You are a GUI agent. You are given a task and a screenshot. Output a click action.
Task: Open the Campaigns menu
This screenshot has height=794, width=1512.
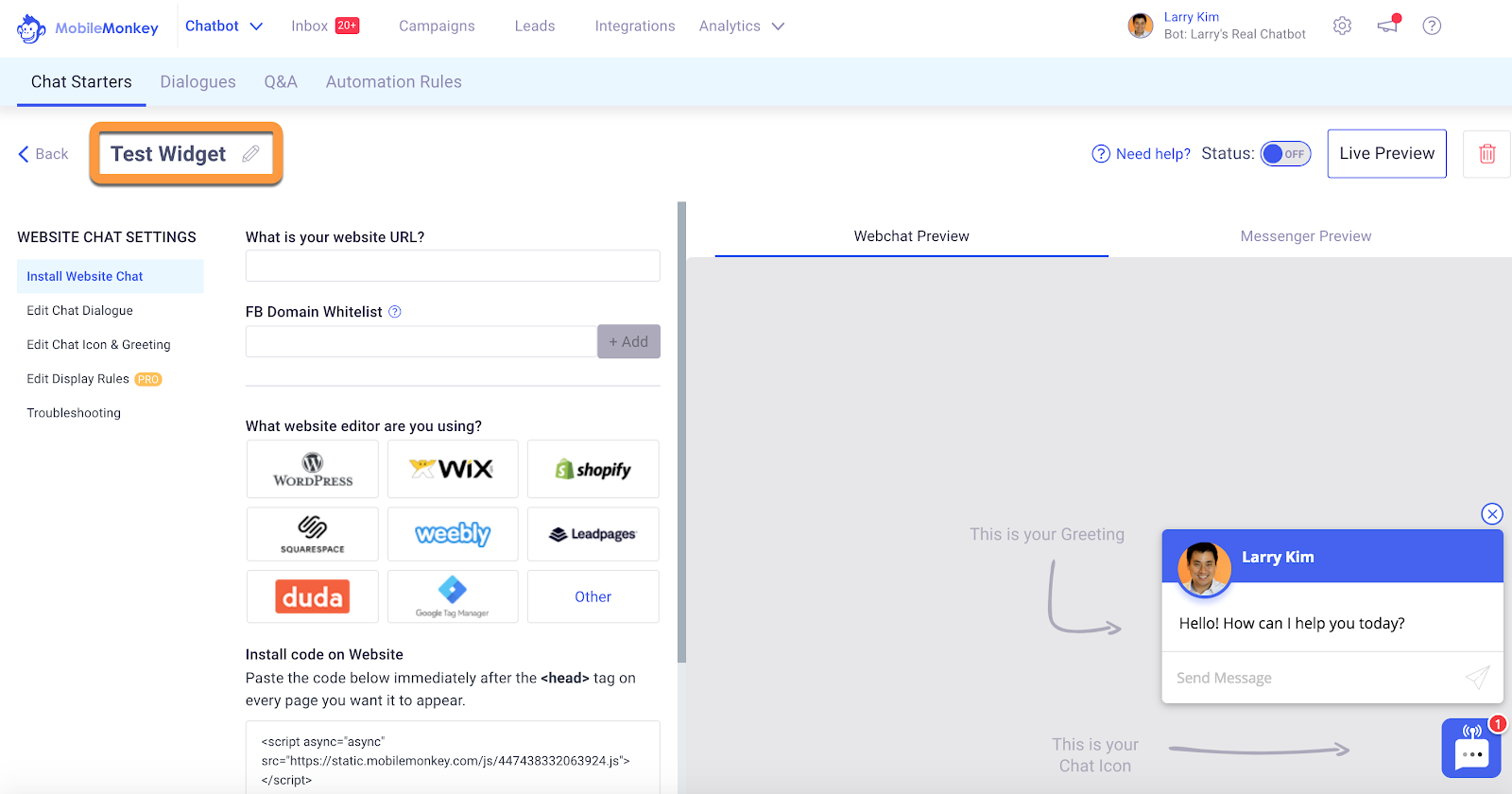tap(437, 26)
